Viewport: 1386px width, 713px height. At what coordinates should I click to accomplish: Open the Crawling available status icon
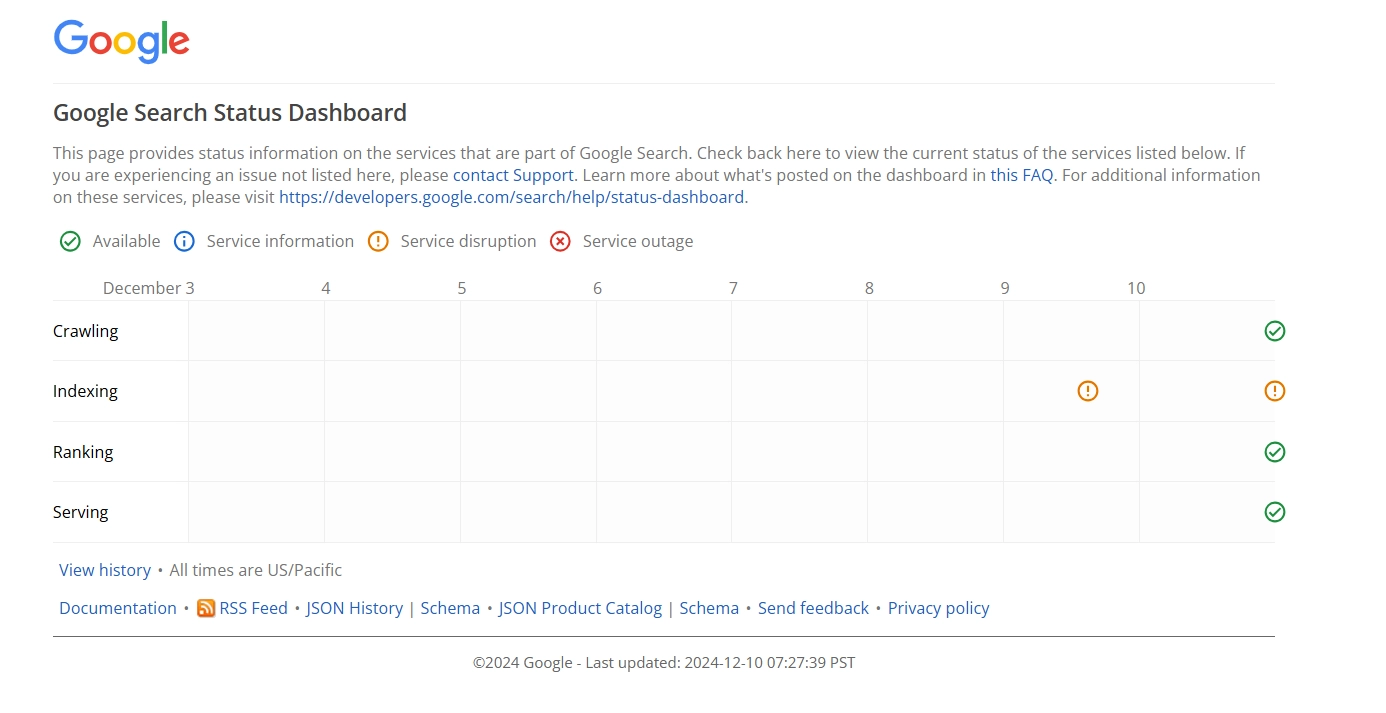[1274, 331]
